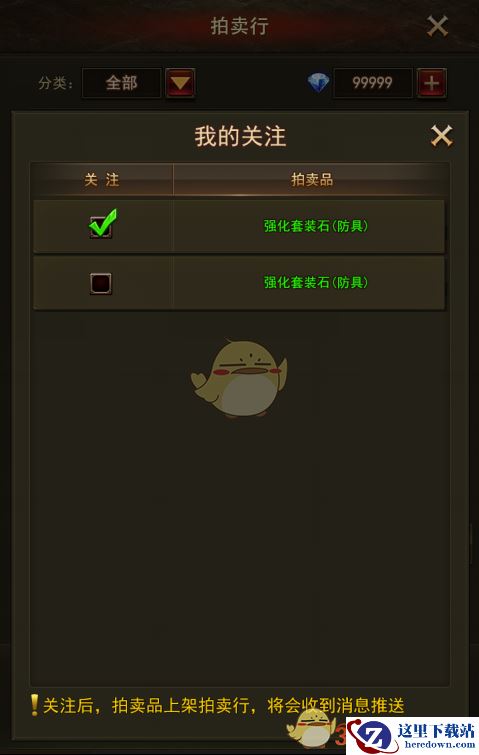Click the 我的关注 panel title

click(240, 136)
